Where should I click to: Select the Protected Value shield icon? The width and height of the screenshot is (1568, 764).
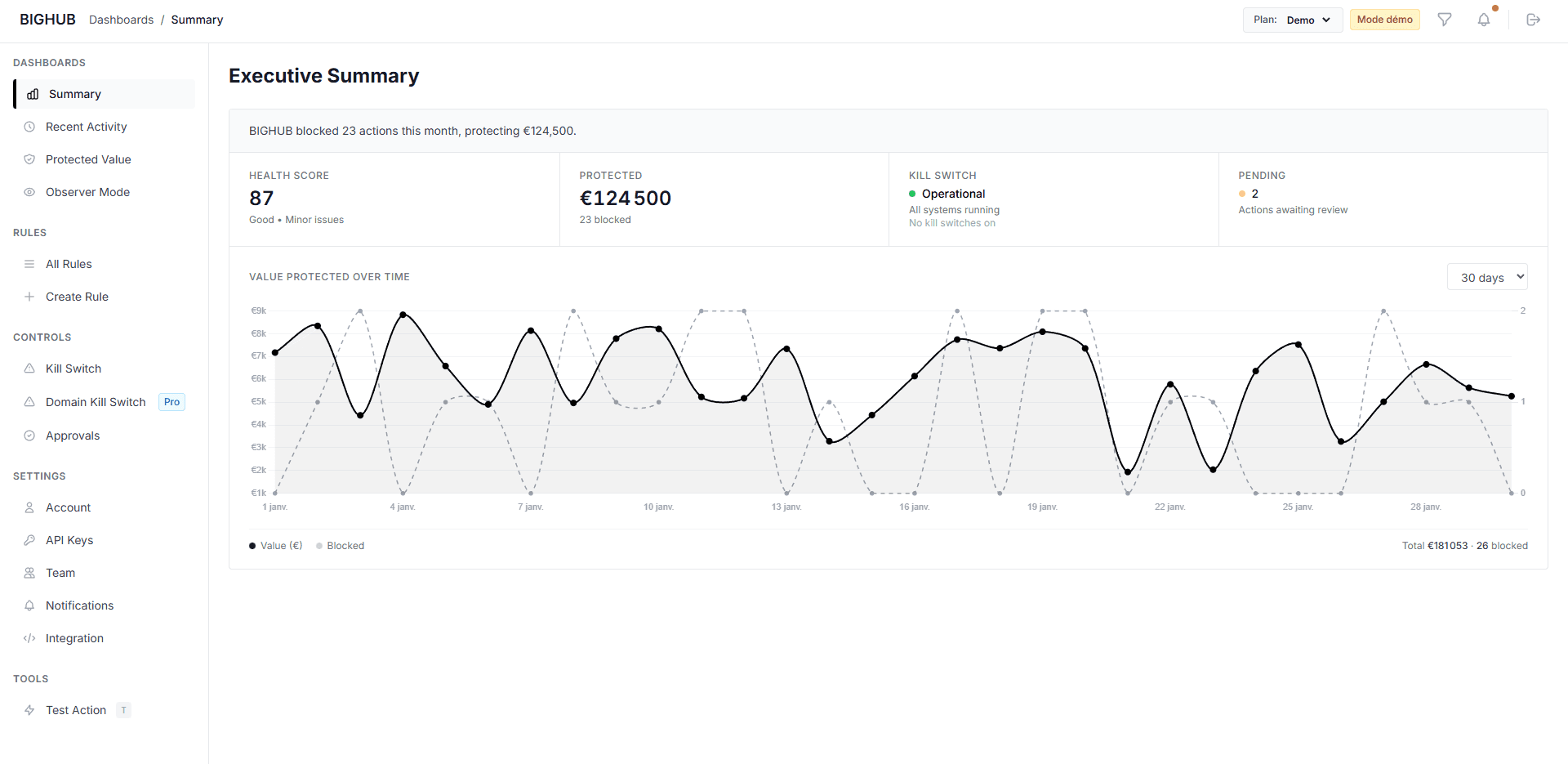(29, 159)
